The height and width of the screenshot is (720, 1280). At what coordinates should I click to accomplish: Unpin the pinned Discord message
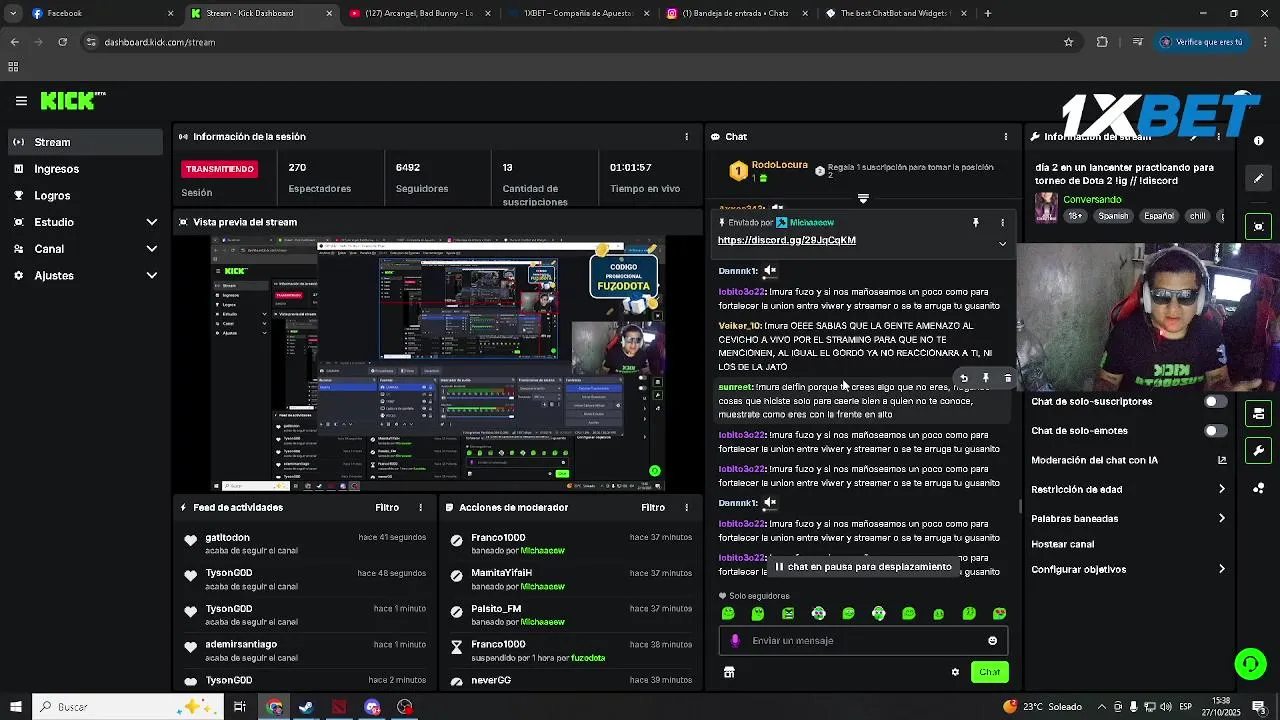tap(976, 223)
